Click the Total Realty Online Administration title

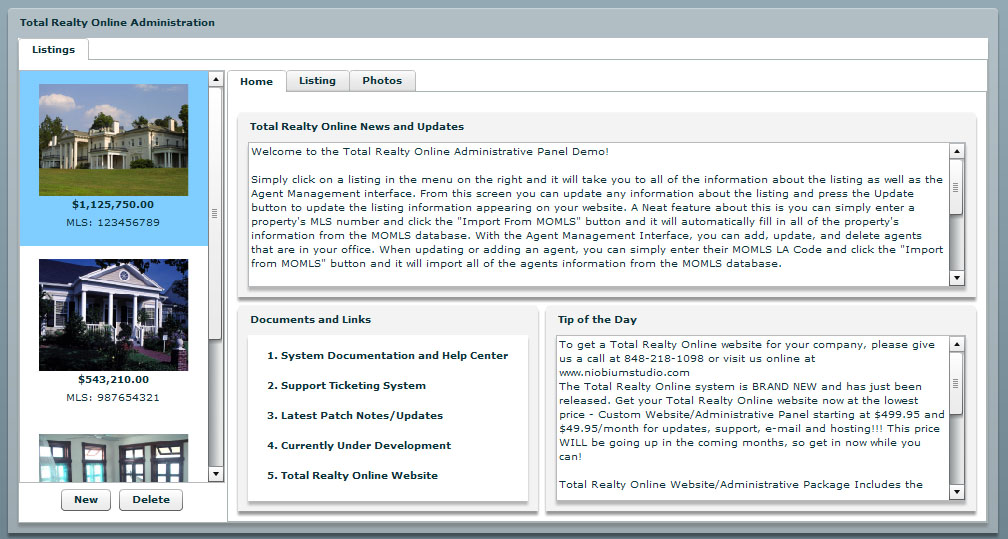pyautogui.click(x=117, y=23)
